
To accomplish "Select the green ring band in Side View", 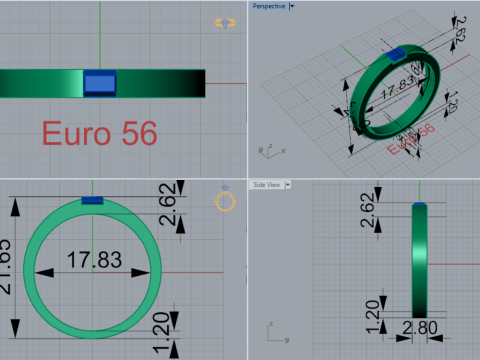I will [420, 261].
